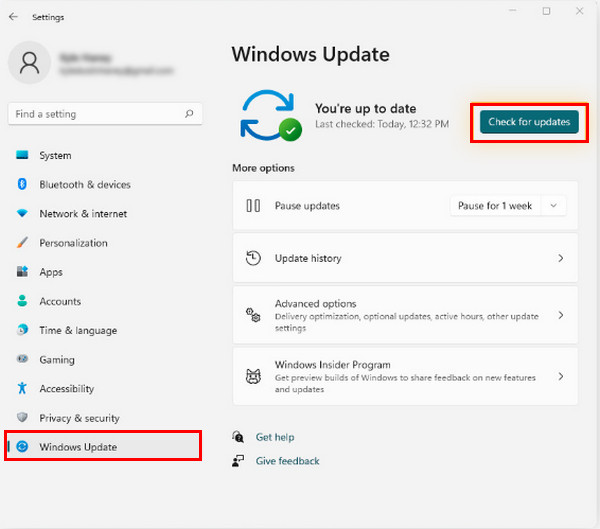Click the Get help icon
Viewport: 600px width, 529px height.
[238, 436]
